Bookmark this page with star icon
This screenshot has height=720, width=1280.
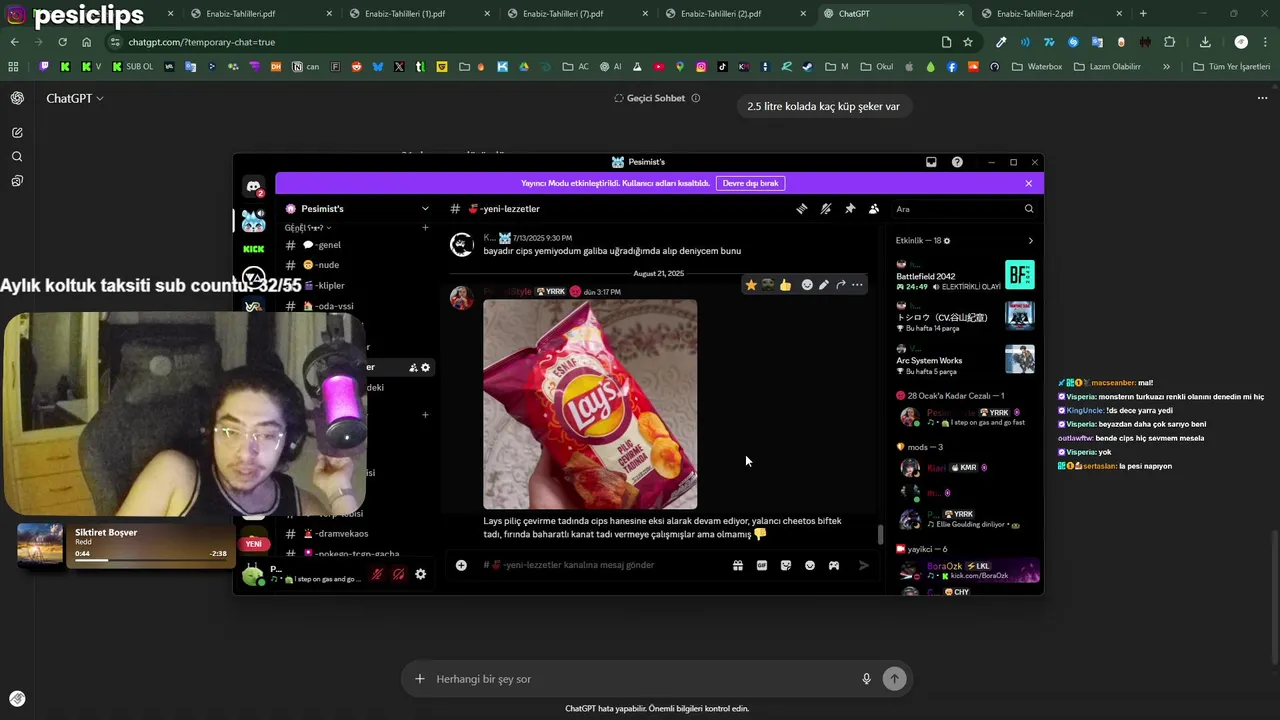[968, 42]
